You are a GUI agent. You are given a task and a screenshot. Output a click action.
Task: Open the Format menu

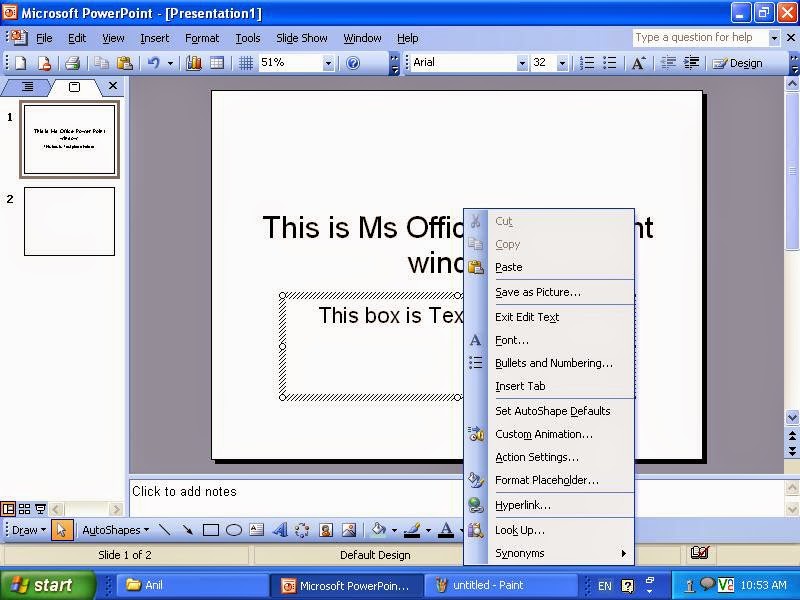(x=202, y=38)
